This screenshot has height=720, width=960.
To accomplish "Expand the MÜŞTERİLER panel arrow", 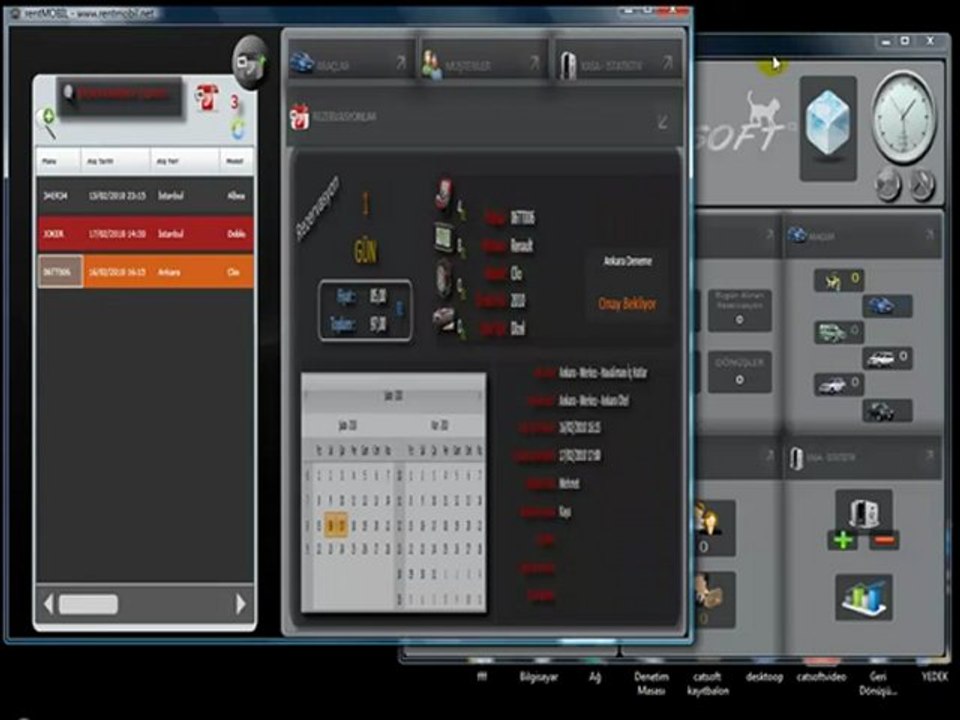I will [x=534, y=62].
